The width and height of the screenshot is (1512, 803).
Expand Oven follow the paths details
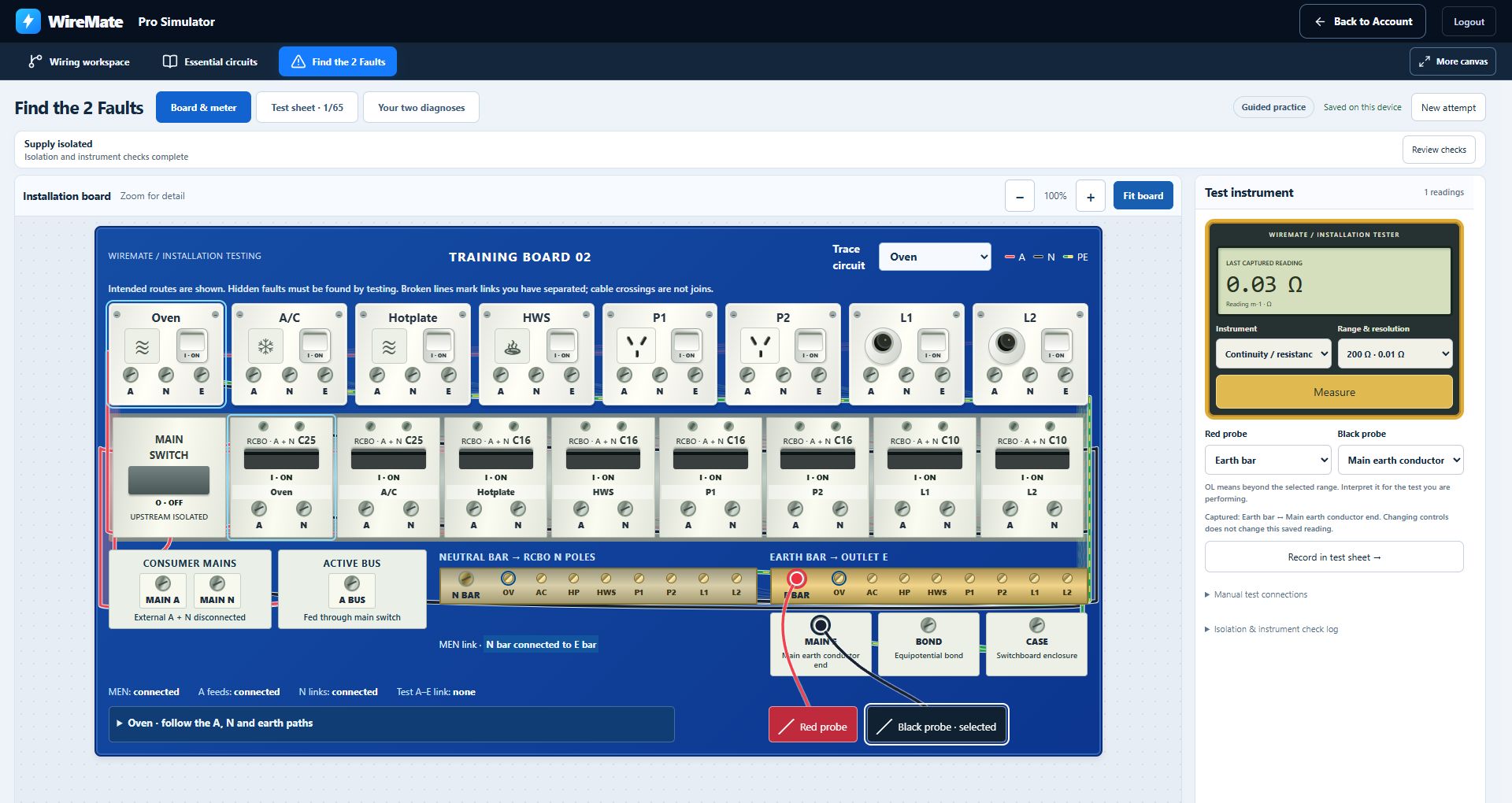coord(391,723)
